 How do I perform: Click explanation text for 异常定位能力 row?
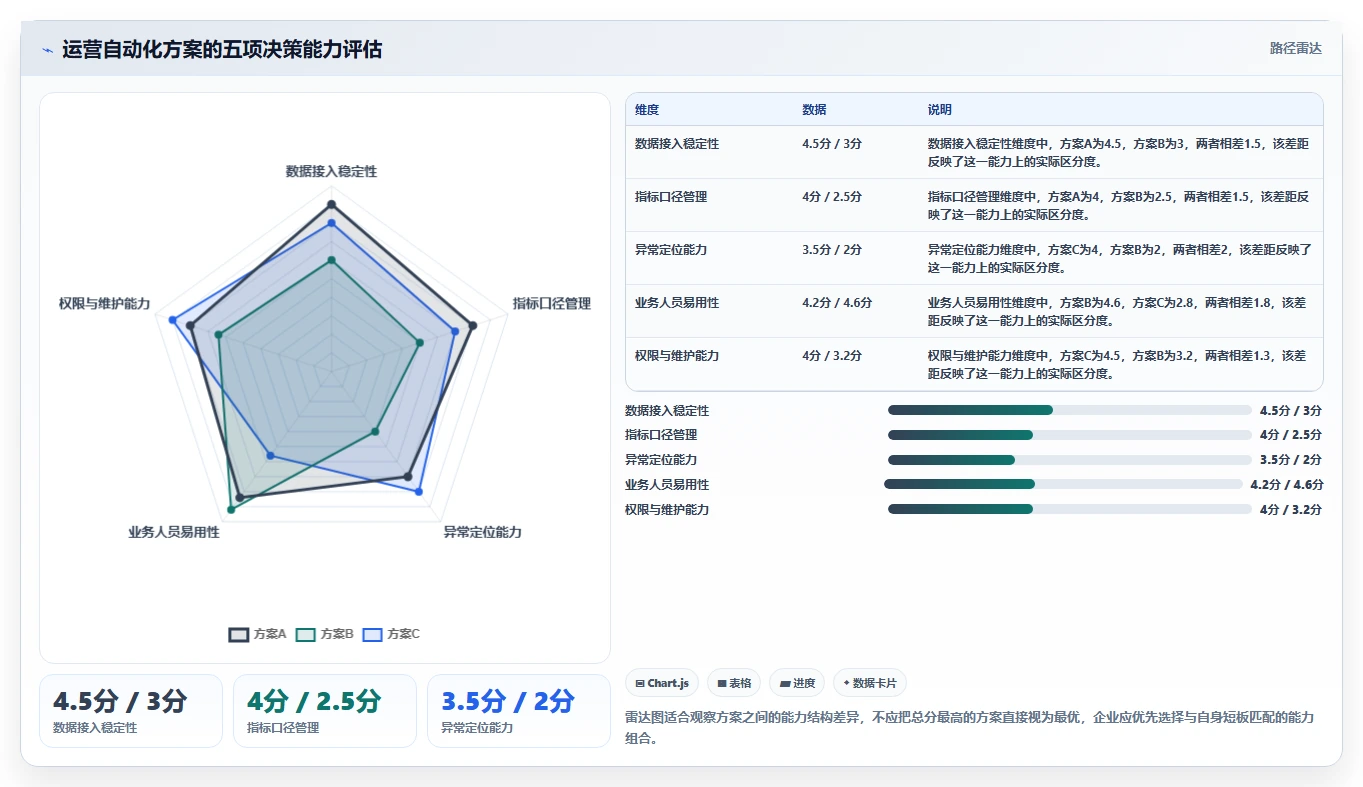[1119, 258]
